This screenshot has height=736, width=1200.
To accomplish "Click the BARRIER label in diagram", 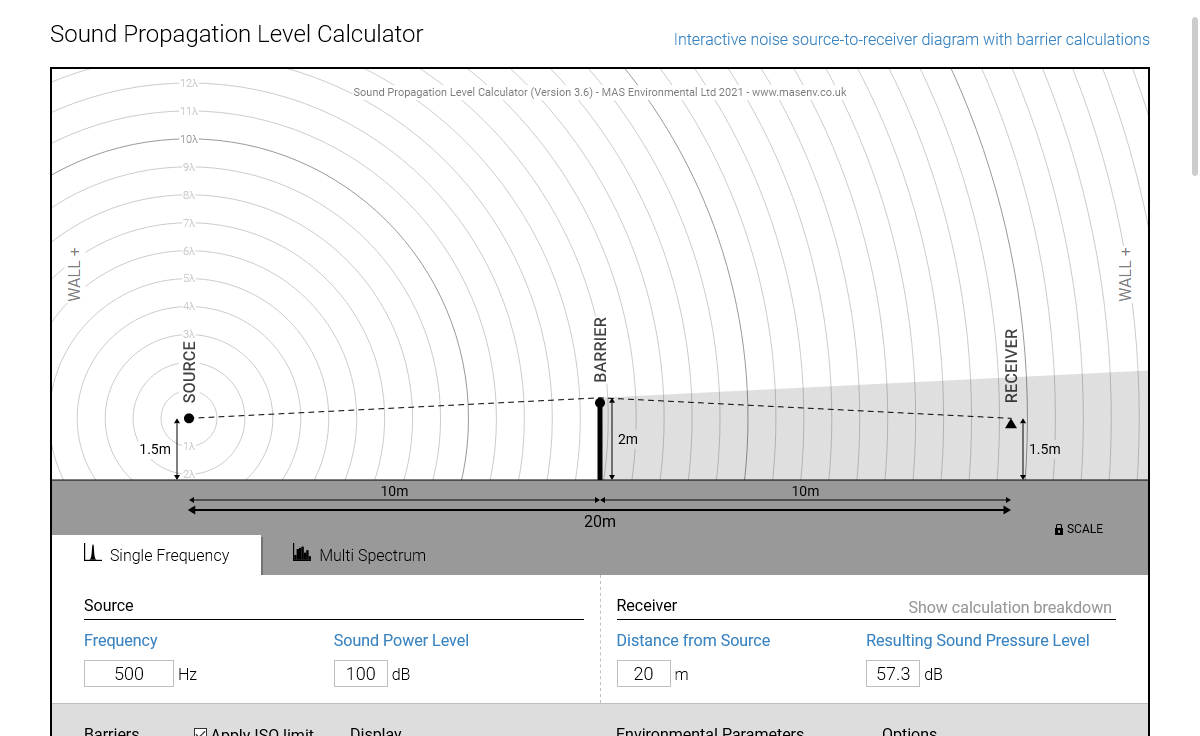I will point(601,350).
